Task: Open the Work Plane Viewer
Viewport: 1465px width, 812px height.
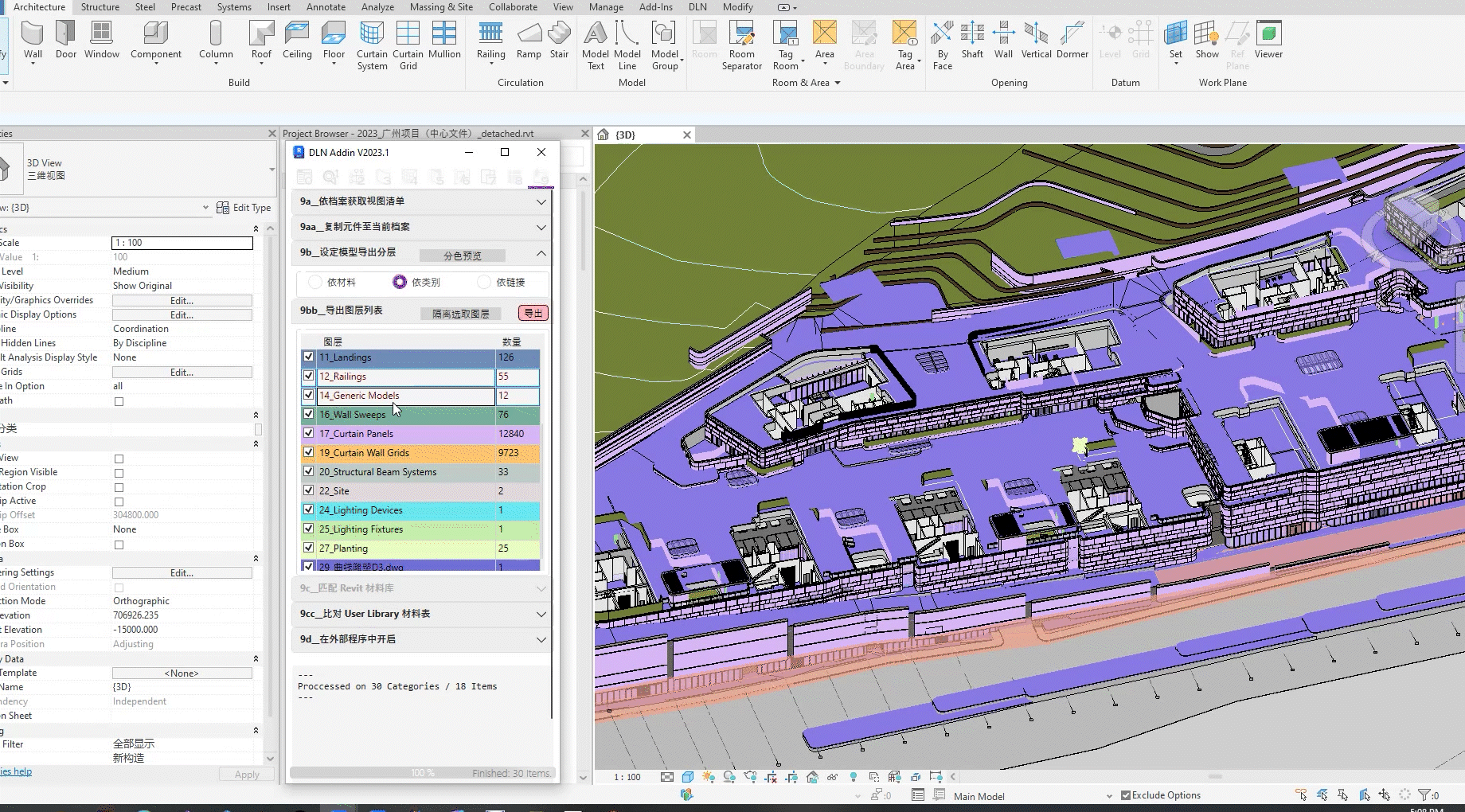Action: (1268, 40)
